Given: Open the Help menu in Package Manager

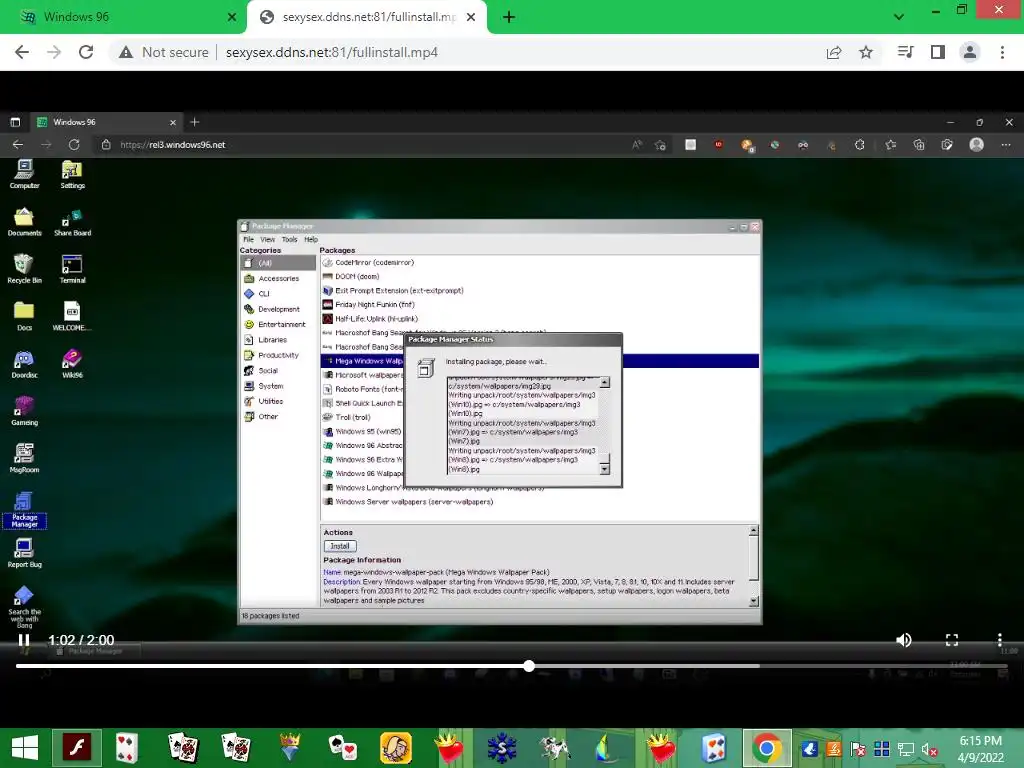Looking at the screenshot, I should pos(311,240).
